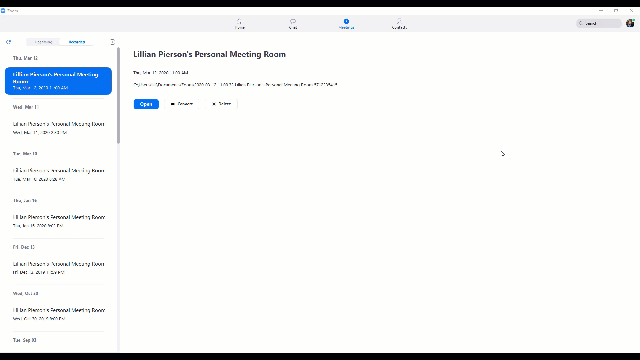Delete the selected recording
This screenshot has width=640, height=360.
(x=221, y=104)
